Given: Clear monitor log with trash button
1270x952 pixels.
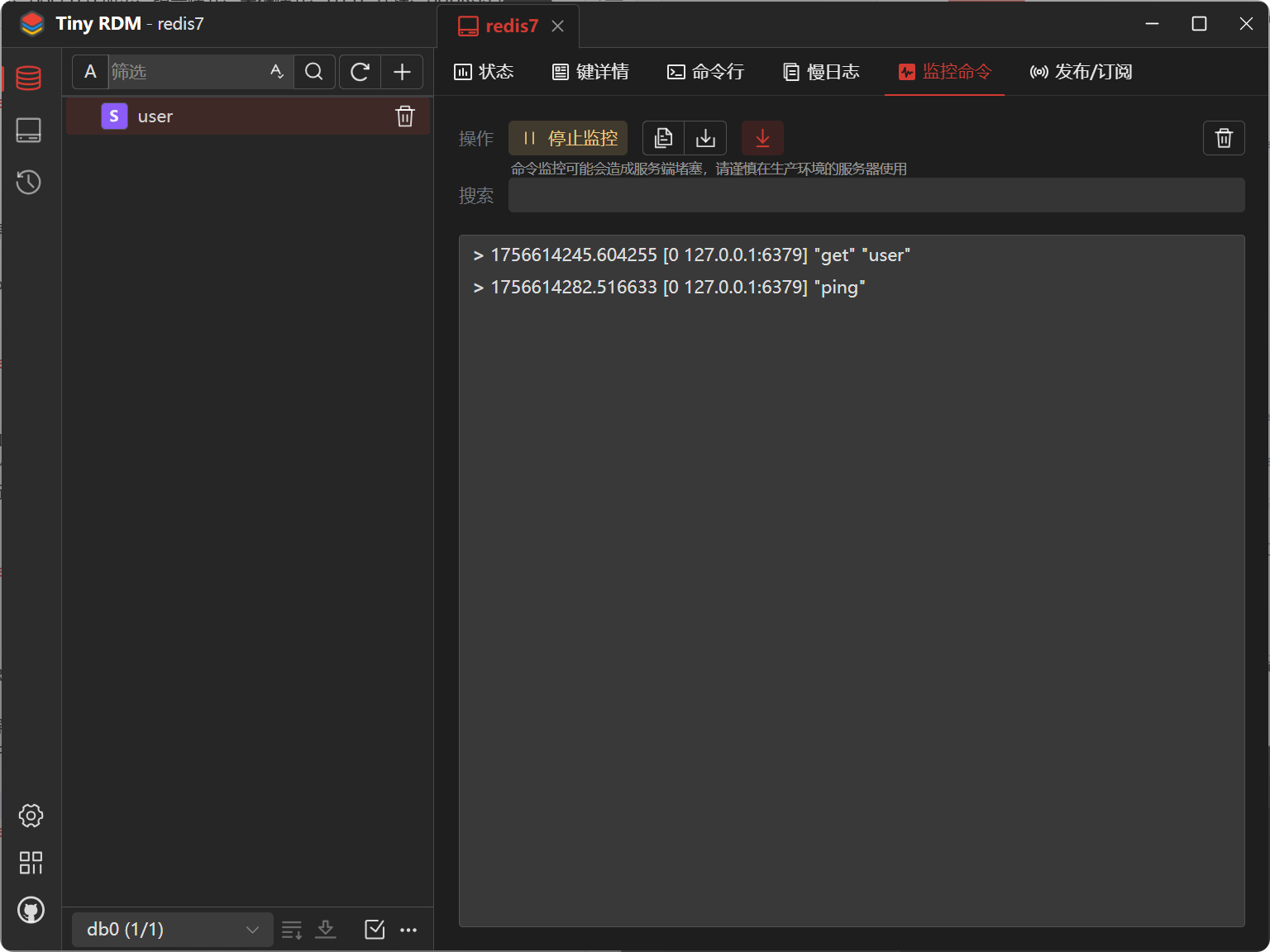Looking at the screenshot, I should 1224,138.
